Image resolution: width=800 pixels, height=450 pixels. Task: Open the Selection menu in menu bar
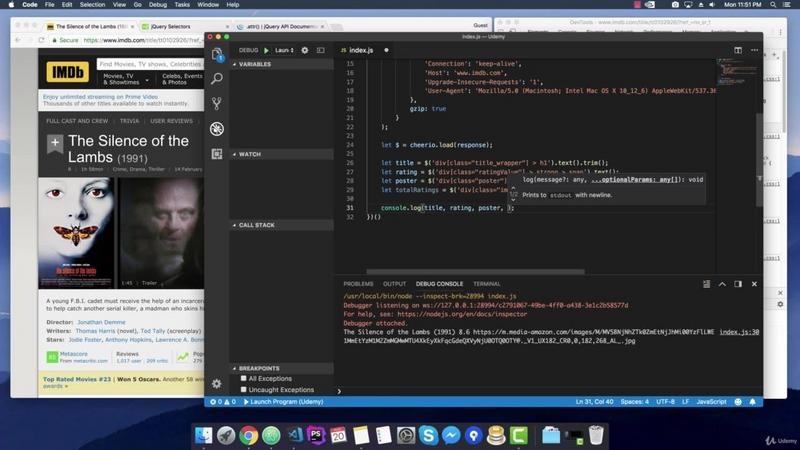point(92,5)
